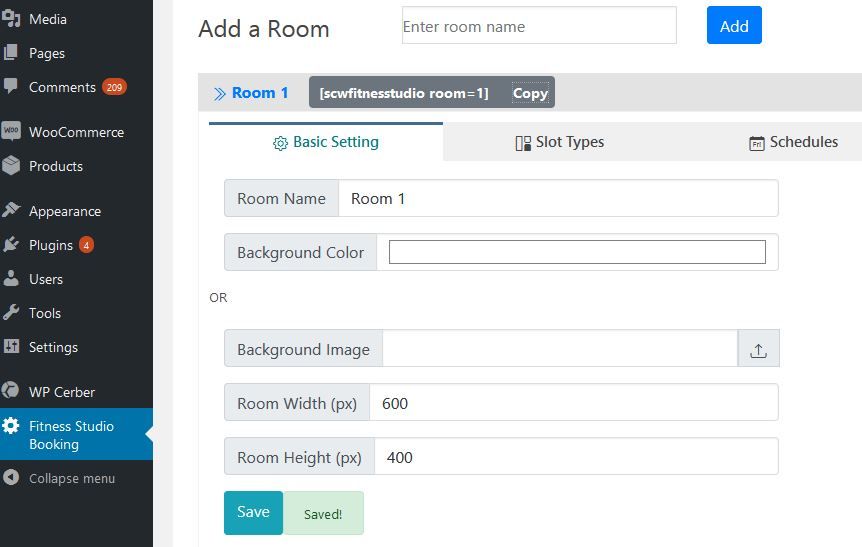Click the upload icon beside Background Image
Viewport: 862px width, 547px height.
click(x=758, y=349)
